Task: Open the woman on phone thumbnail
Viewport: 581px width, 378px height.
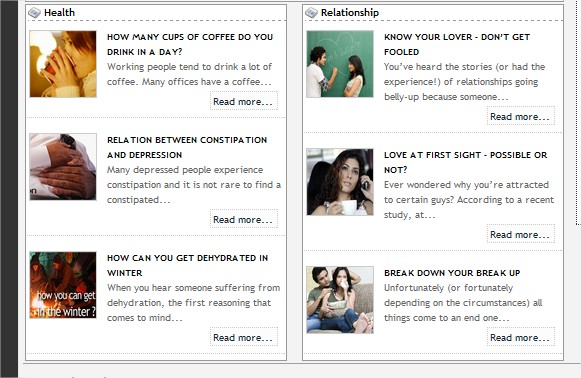Action: 340,182
